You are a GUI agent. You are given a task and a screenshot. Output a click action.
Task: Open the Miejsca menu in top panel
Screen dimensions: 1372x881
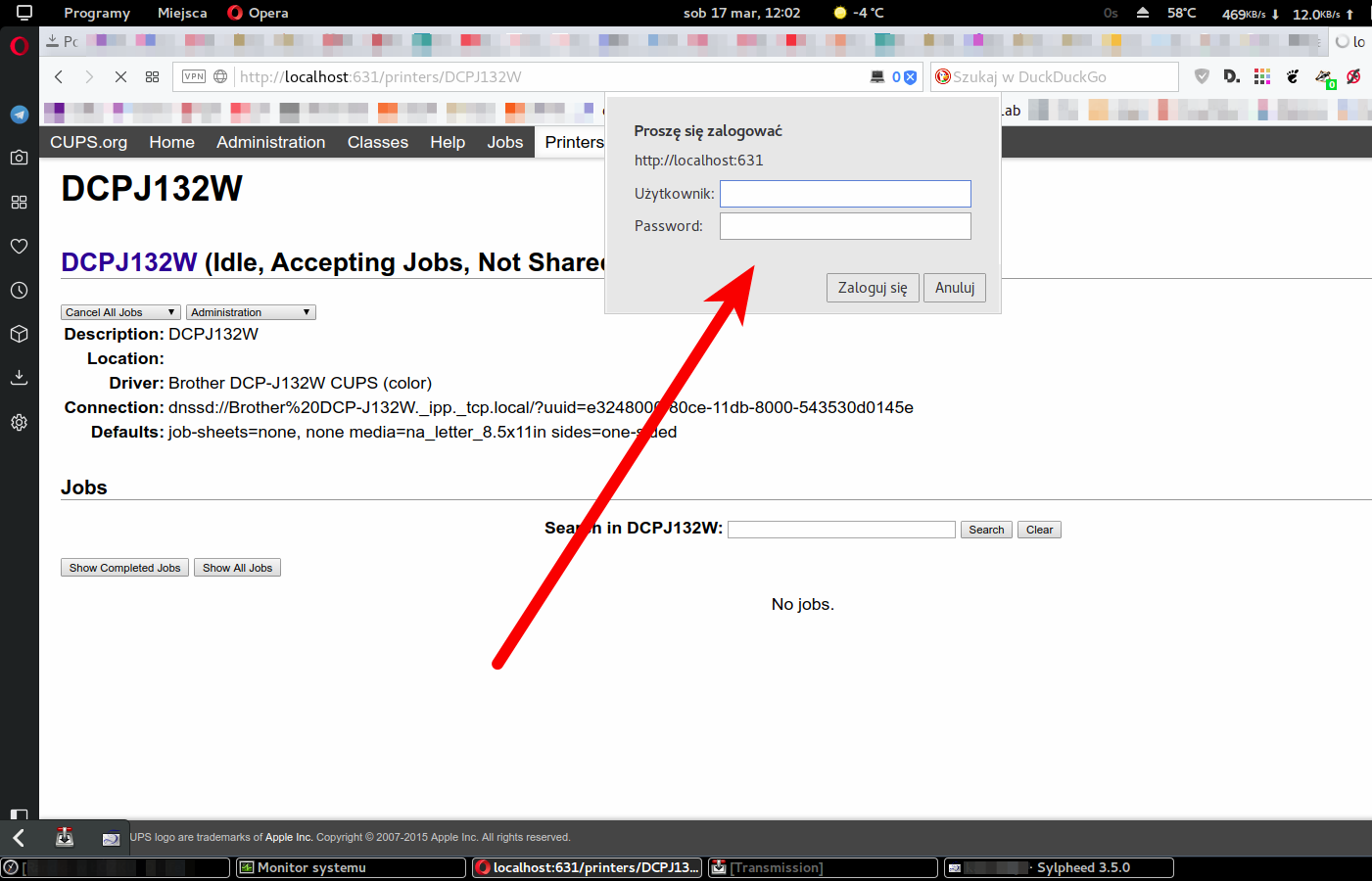click(x=182, y=13)
